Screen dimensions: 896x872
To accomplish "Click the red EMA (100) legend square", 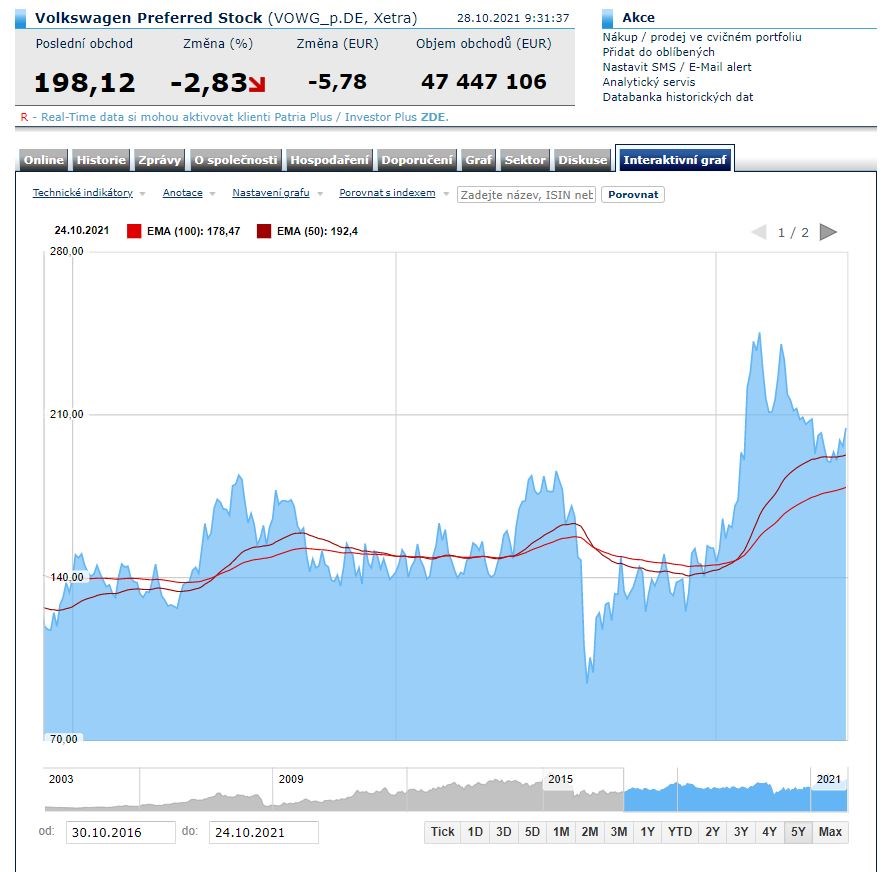I will [x=134, y=231].
